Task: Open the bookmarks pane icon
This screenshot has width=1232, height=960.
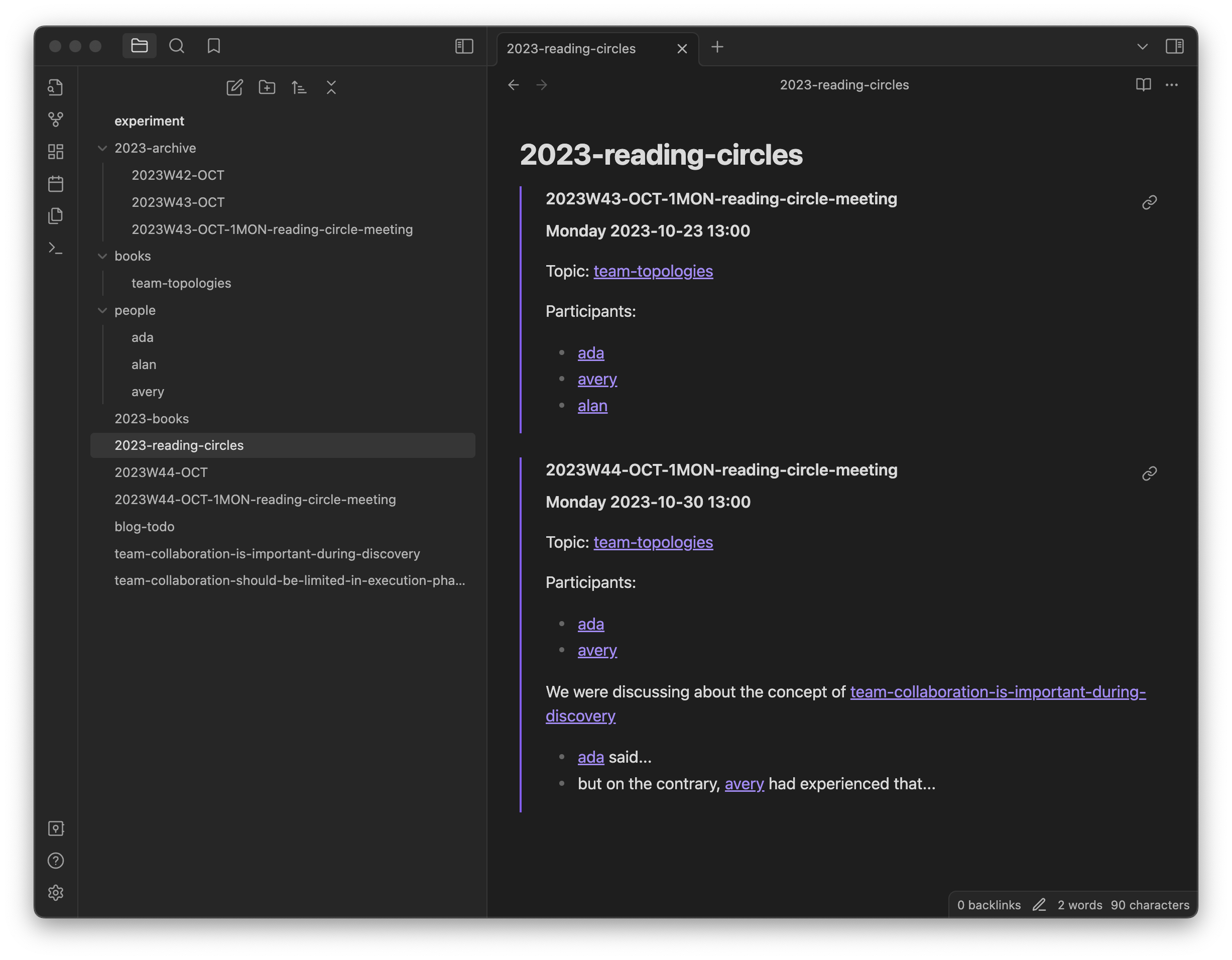Action: 214,46
